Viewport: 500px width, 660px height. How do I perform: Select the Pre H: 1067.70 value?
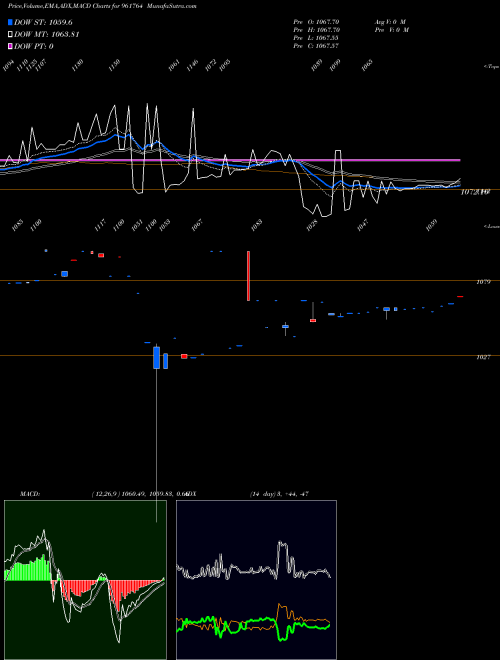316,30
